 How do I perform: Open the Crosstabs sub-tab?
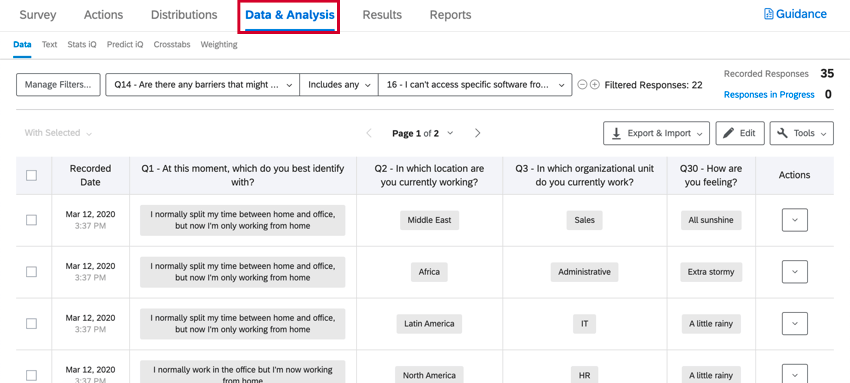tap(172, 44)
